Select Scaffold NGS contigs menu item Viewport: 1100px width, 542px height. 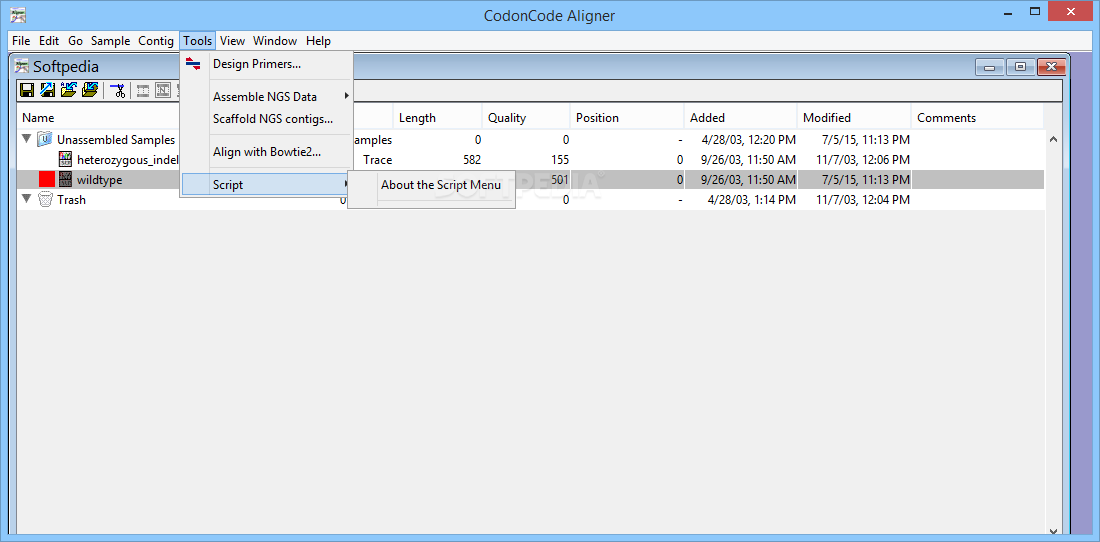(267, 119)
